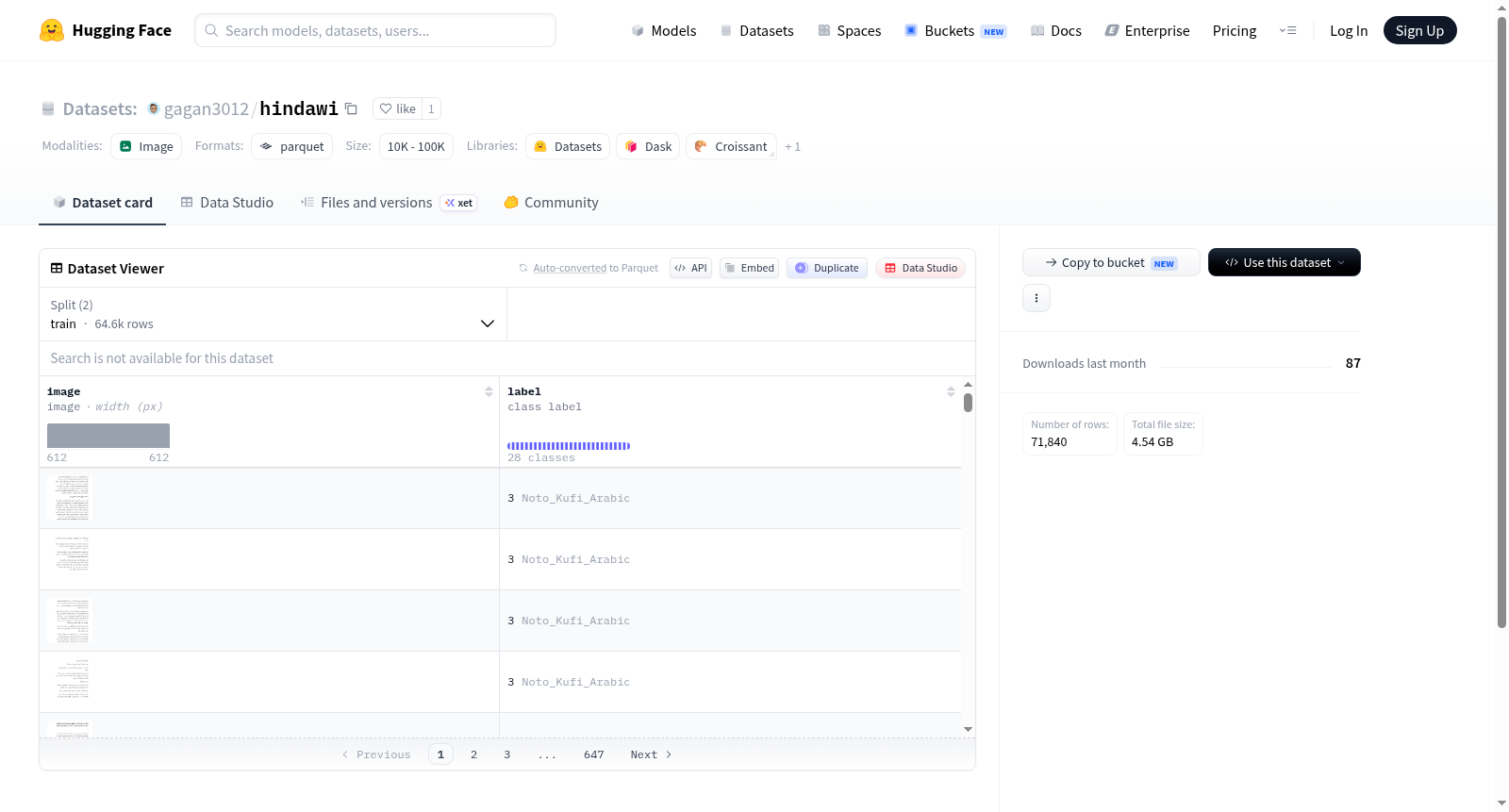
Task: Click Copy to bucket
Action: [1111, 262]
